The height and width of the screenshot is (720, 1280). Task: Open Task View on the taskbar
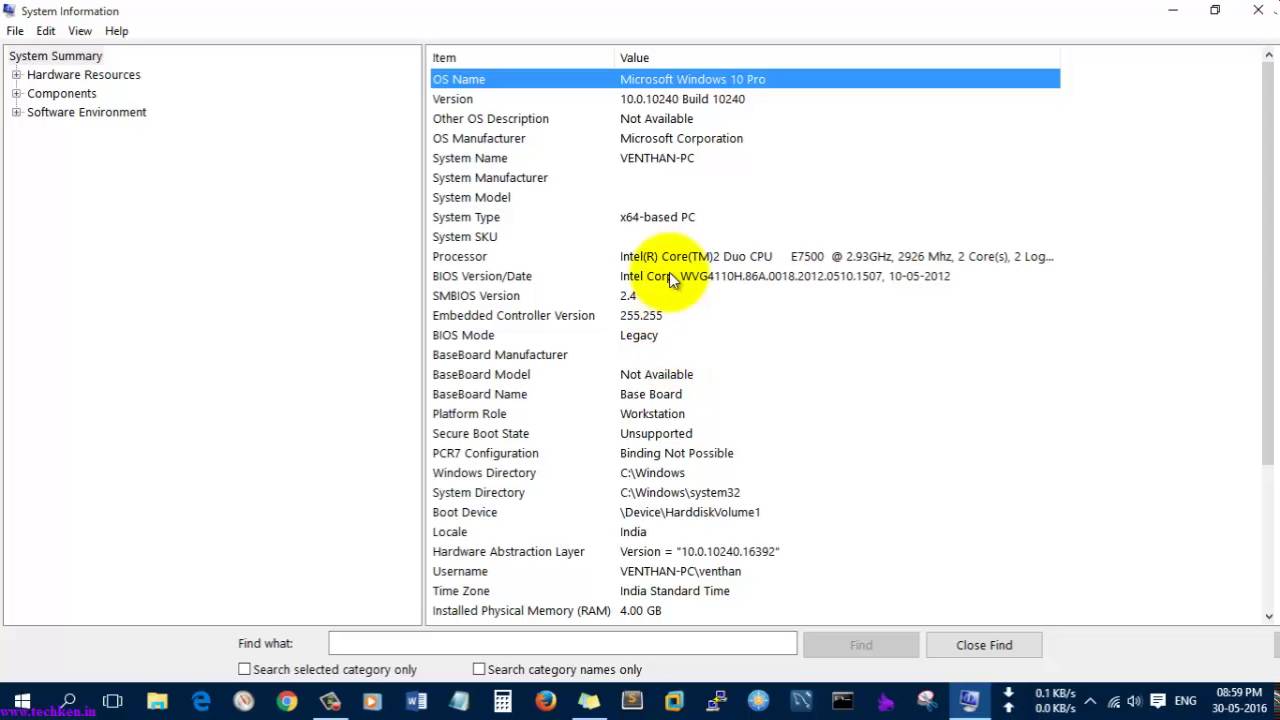pos(113,701)
